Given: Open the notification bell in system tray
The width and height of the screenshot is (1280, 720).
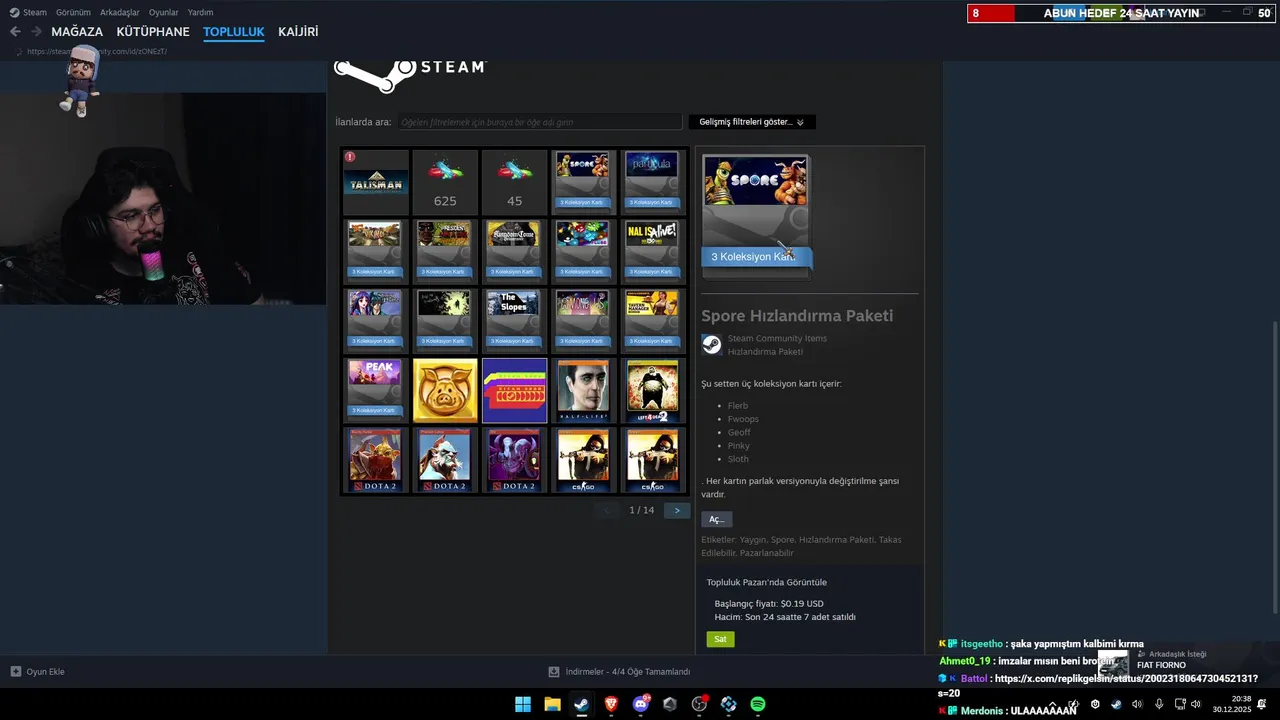Looking at the screenshot, I should point(1262,704).
